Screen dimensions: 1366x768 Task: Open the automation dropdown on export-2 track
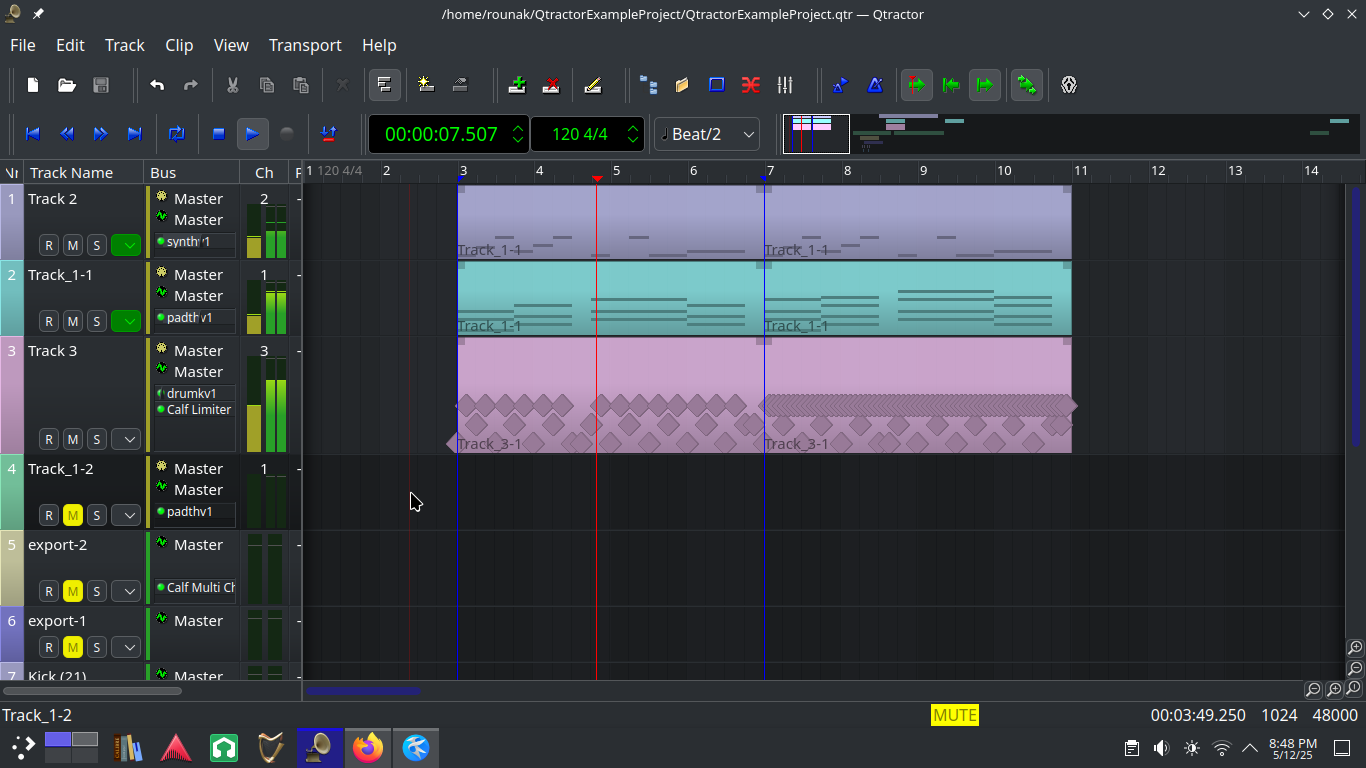126,591
